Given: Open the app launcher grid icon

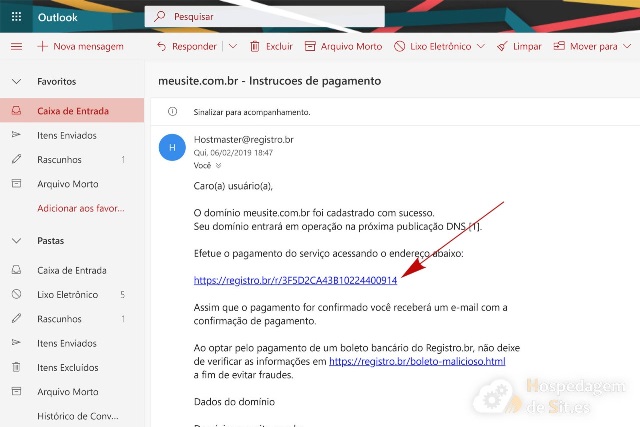Looking at the screenshot, I should (16, 17).
